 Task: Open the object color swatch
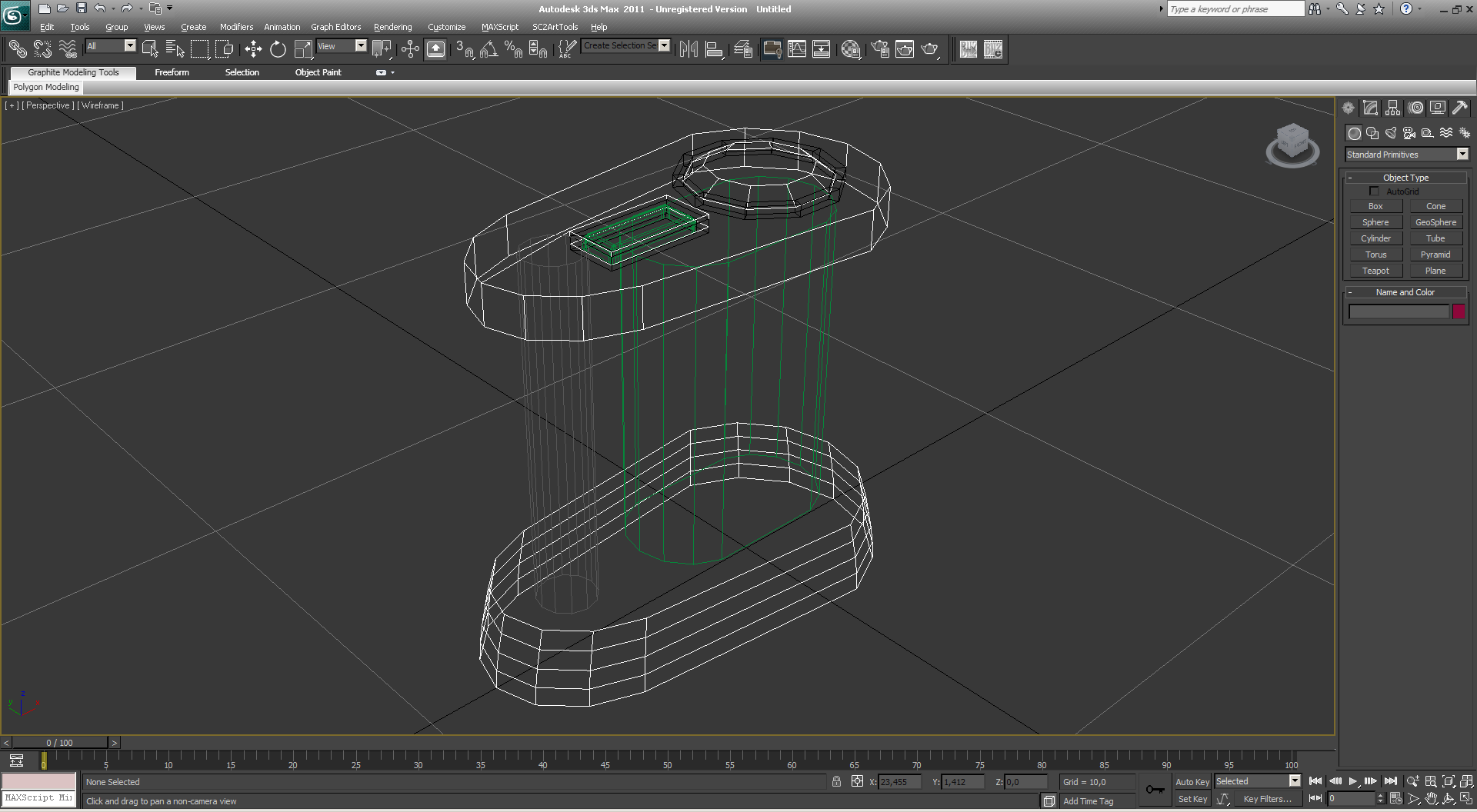(1459, 311)
